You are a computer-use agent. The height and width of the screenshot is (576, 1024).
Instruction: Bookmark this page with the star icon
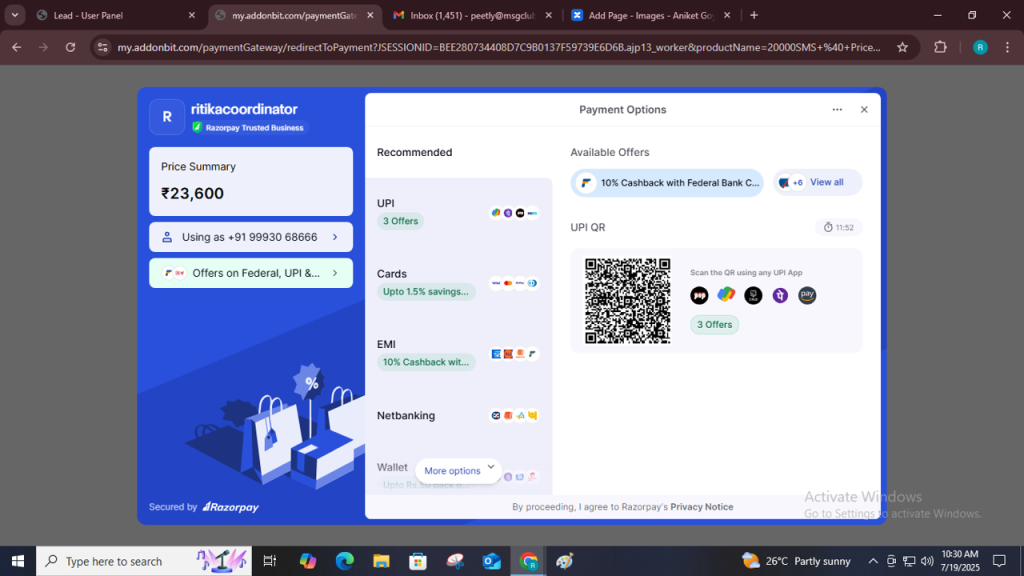903,47
